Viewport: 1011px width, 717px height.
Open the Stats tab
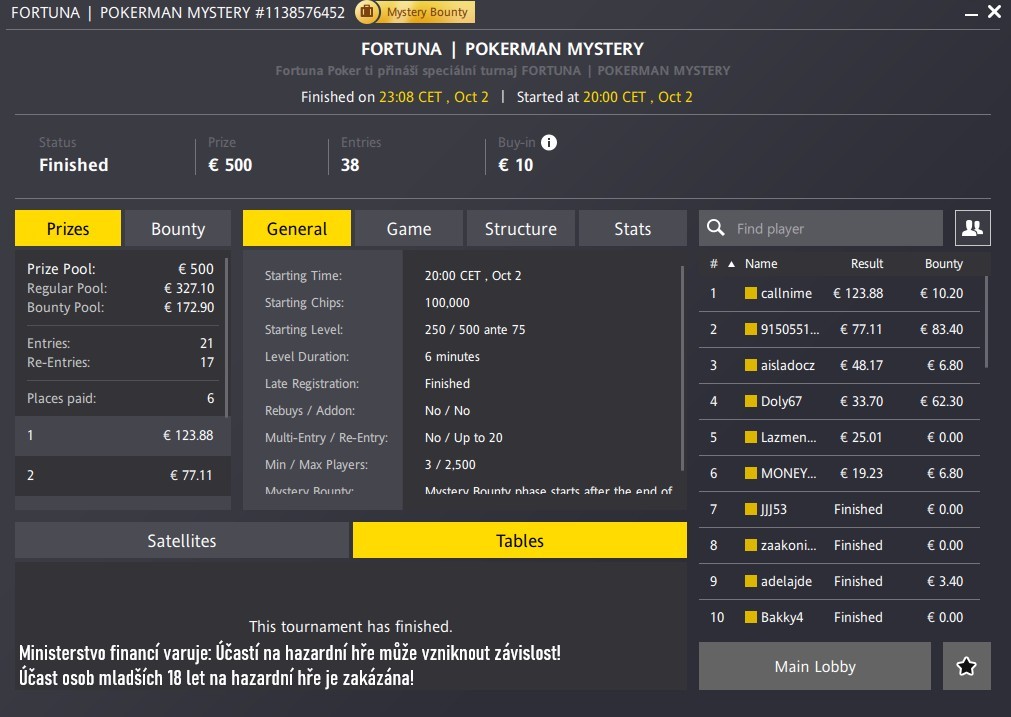[632, 229]
